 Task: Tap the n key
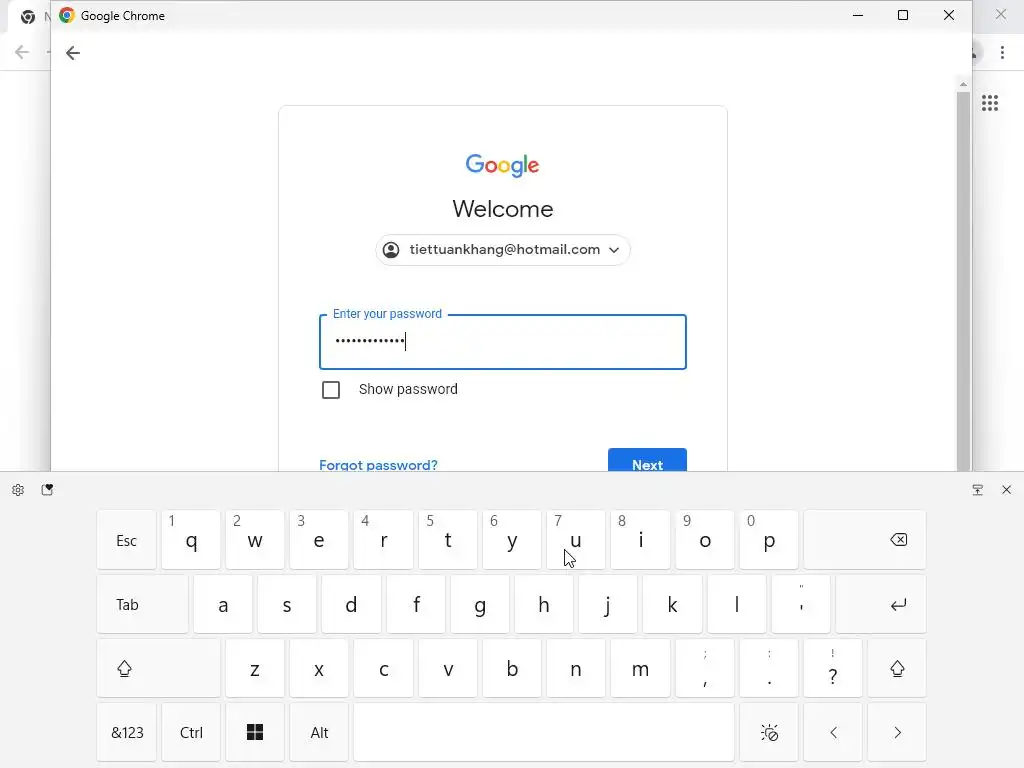pyautogui.click(x=575, y=668)
